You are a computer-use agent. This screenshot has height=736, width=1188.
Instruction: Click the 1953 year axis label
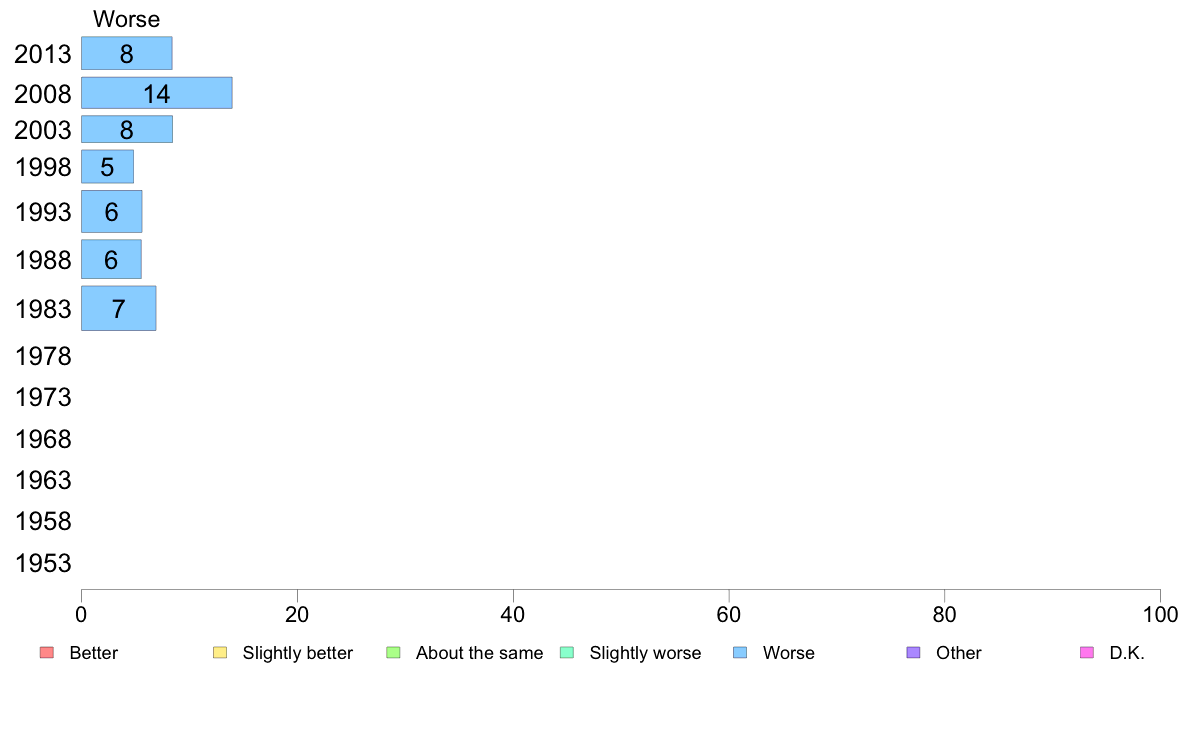(43, 563)
